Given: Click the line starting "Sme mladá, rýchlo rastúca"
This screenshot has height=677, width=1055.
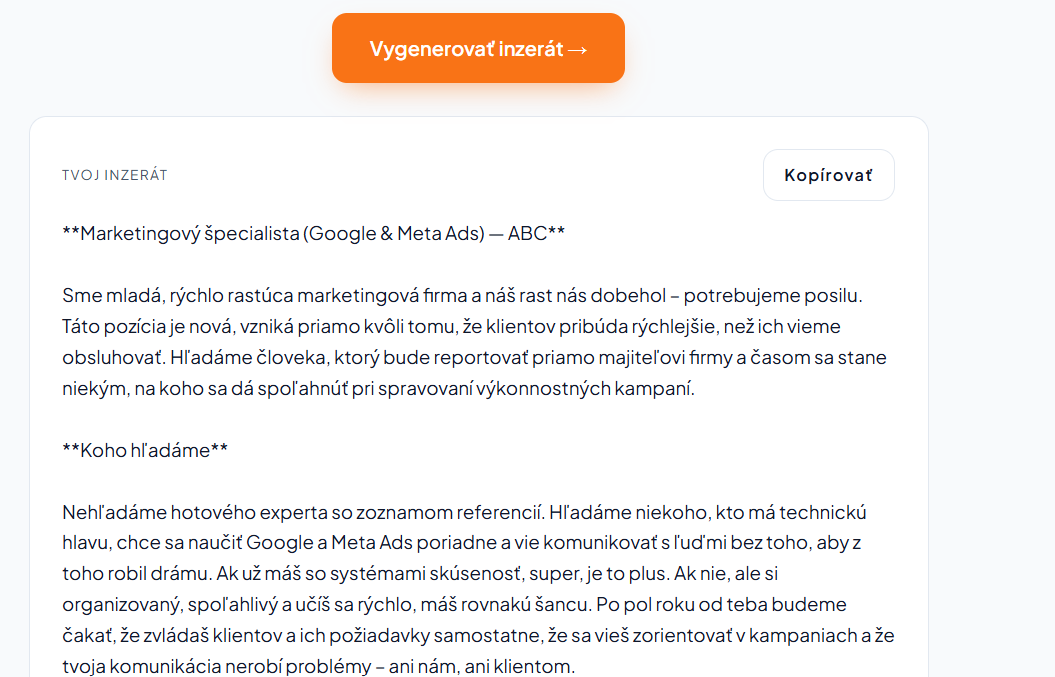Looking at the screenshot, I should 462,295.
